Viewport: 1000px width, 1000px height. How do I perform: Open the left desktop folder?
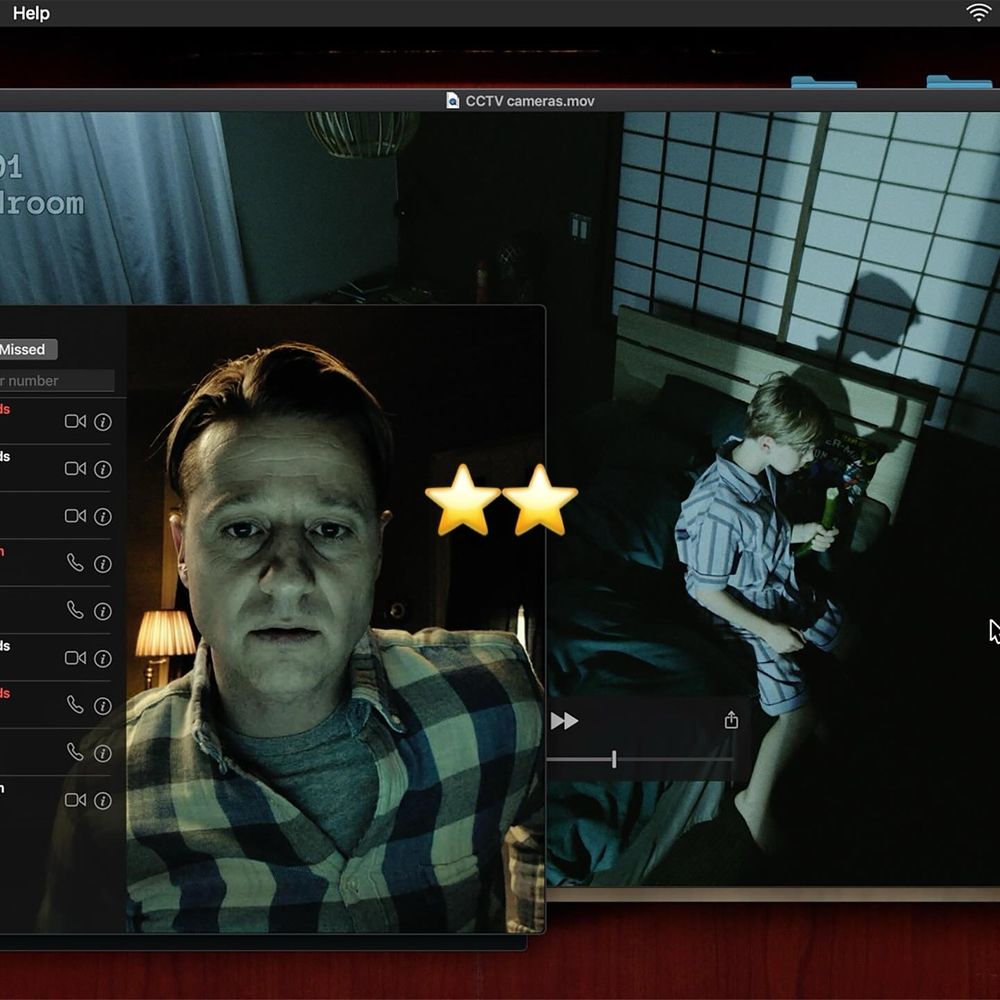823,82
